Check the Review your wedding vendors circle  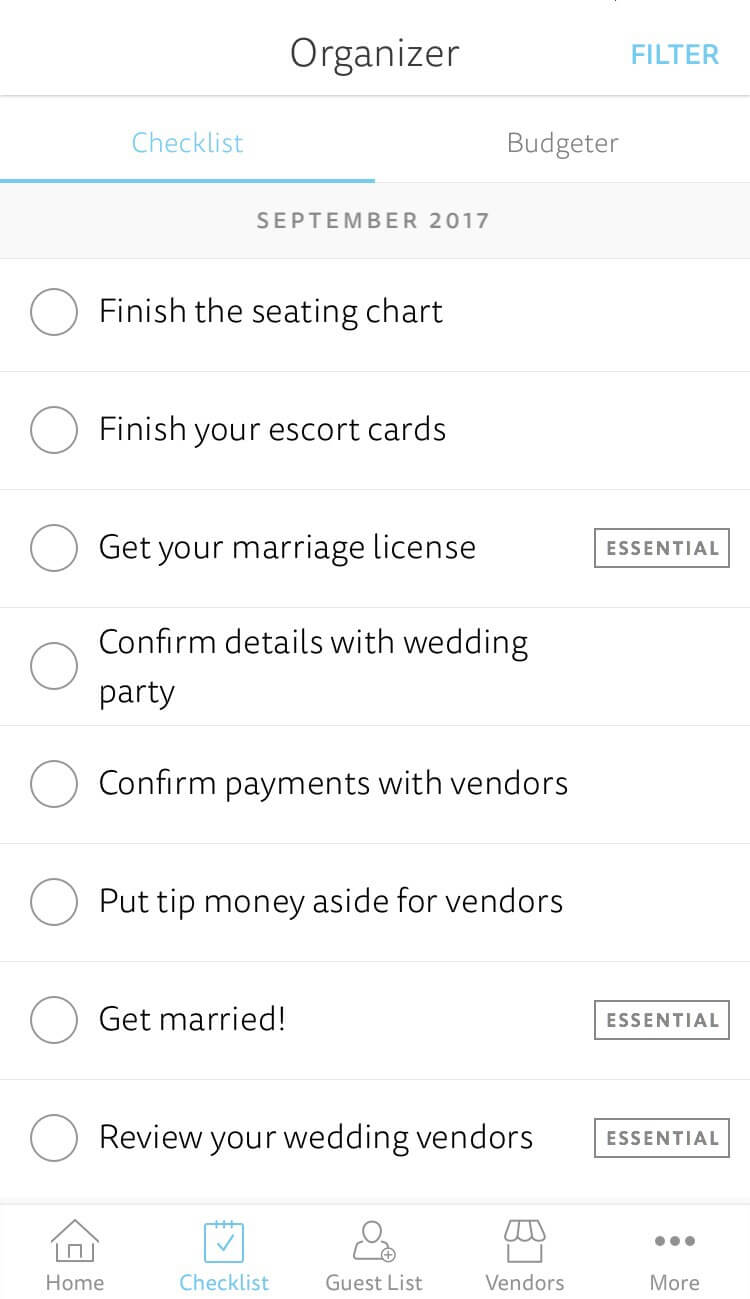pos(54,1138)
